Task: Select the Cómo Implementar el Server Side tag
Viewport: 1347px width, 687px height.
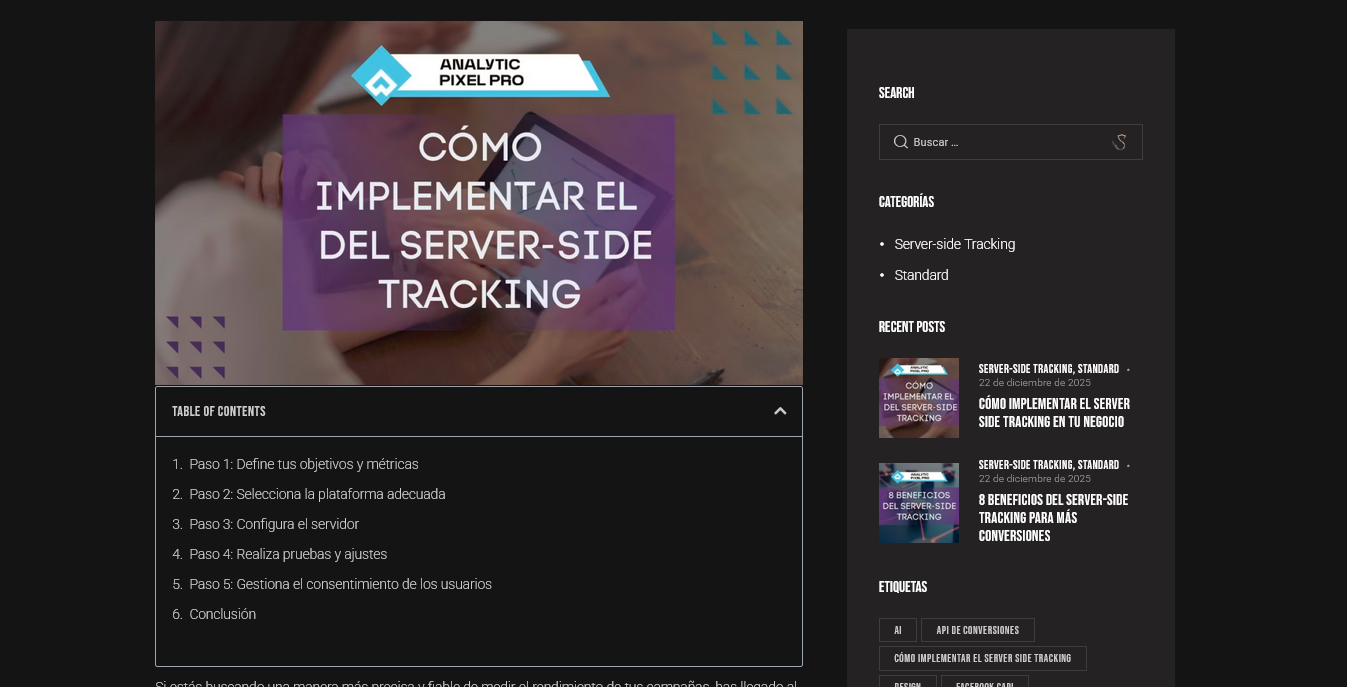Action: (982, 658)
